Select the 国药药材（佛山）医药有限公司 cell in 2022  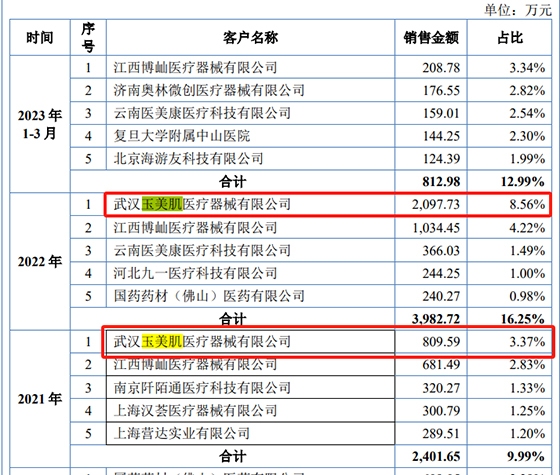(x=250, y=296)
